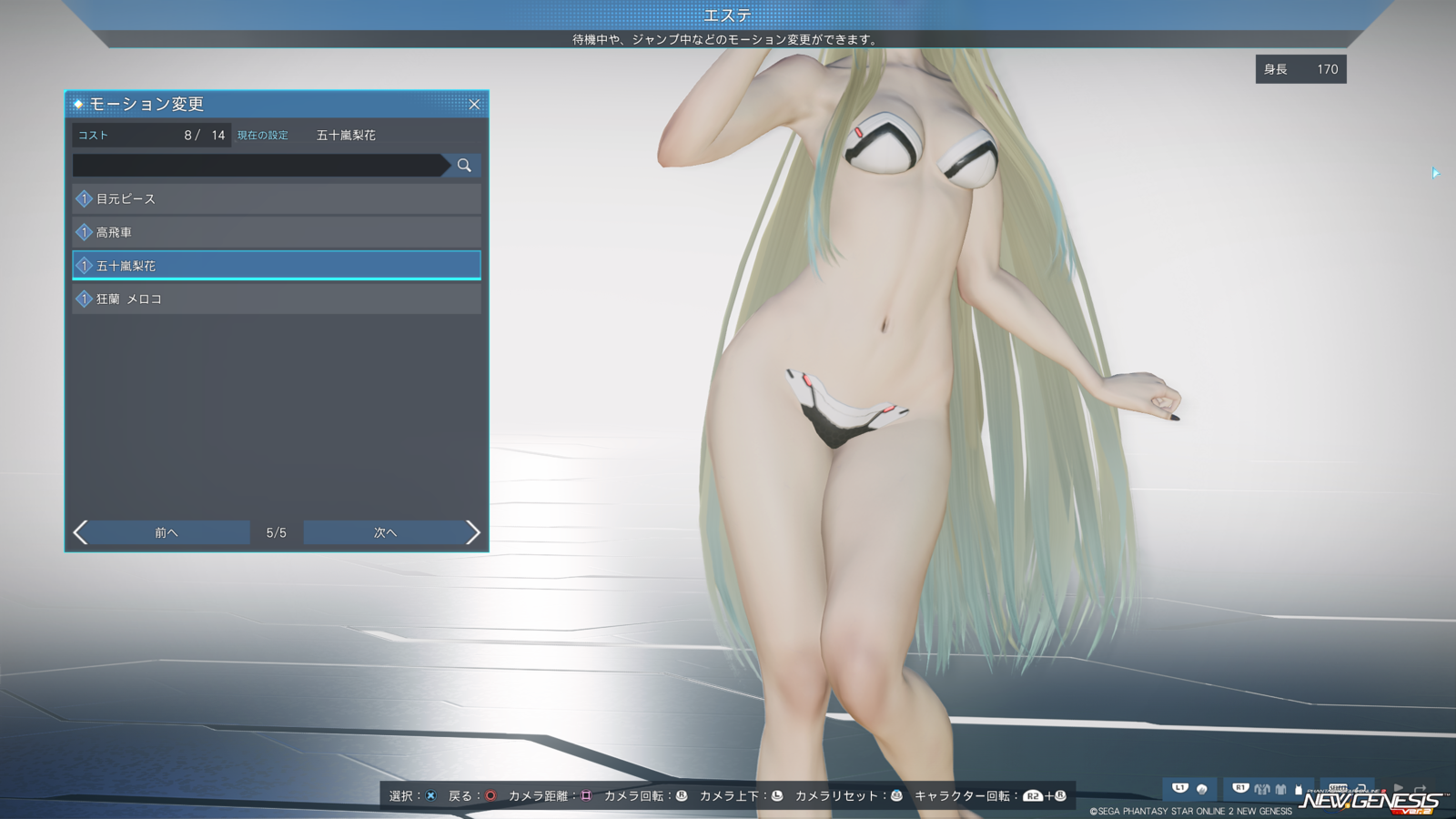Click the L1 glove display icon
The image size is (1456, 819).
(x=1202, y=789)
